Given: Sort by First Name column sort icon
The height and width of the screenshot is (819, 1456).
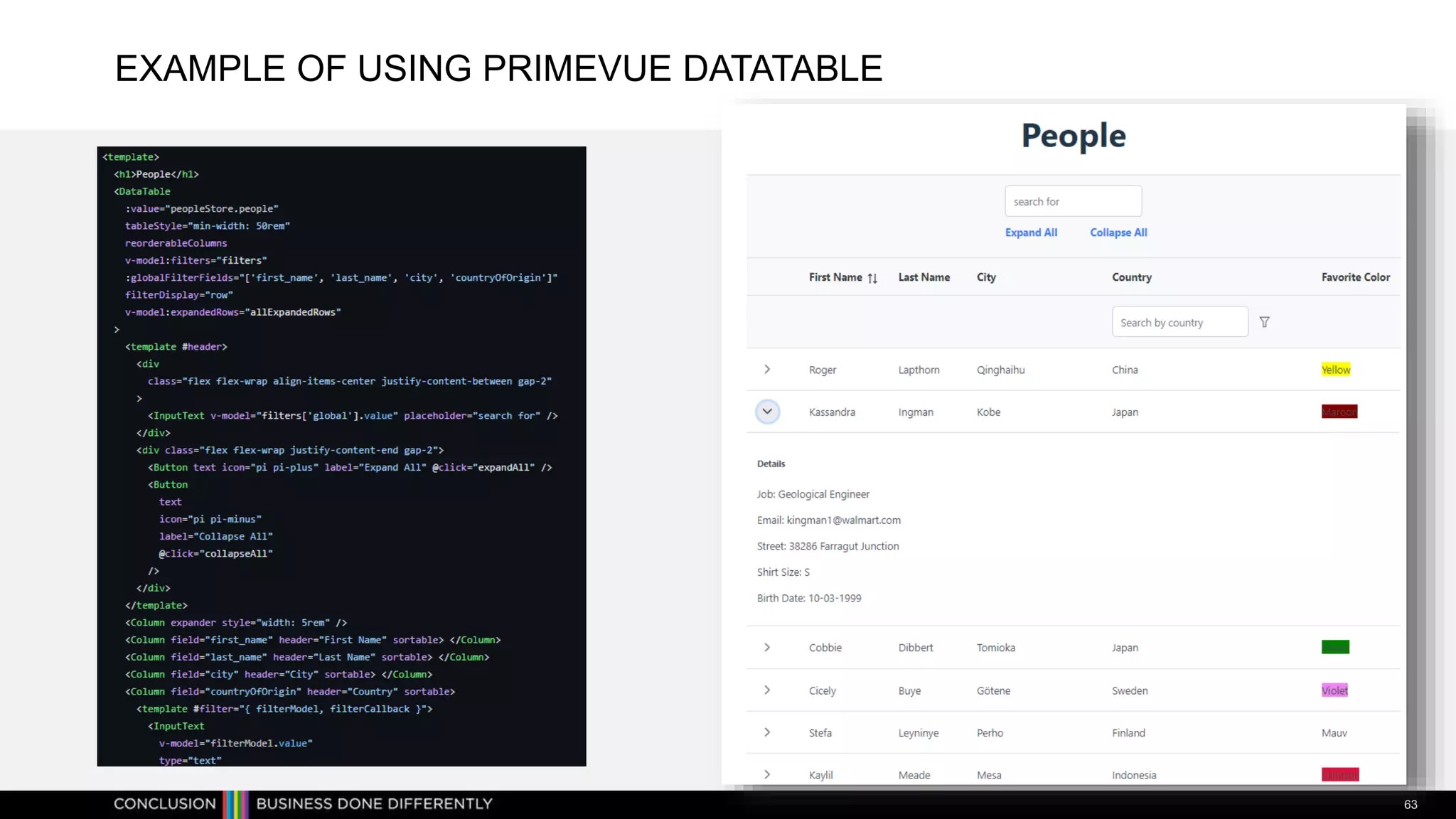Looking at the screenshot, I should point(872,278).
